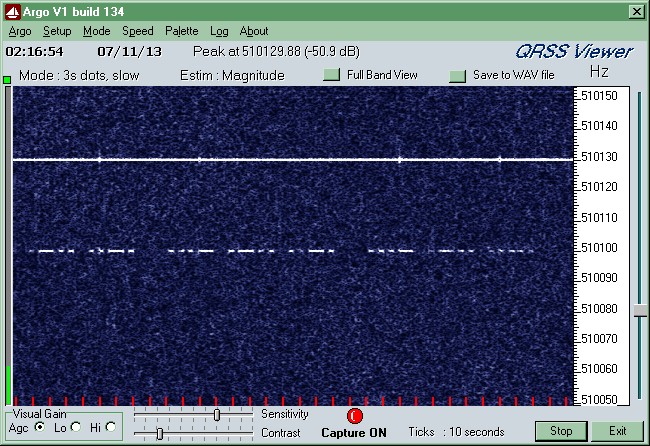Screen dimensions: 650x446
Task: Click the Sensitivity slider handle
Action: point(217,414)
